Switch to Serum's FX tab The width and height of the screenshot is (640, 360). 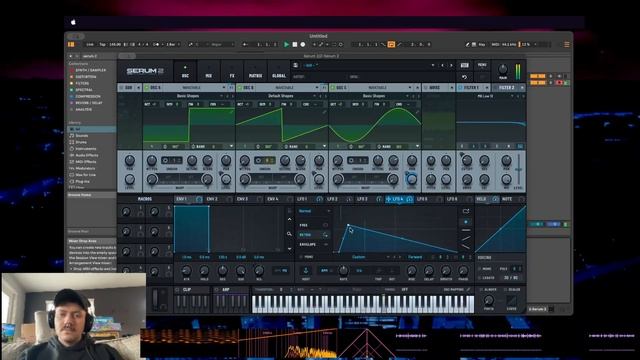coord(232,71)
